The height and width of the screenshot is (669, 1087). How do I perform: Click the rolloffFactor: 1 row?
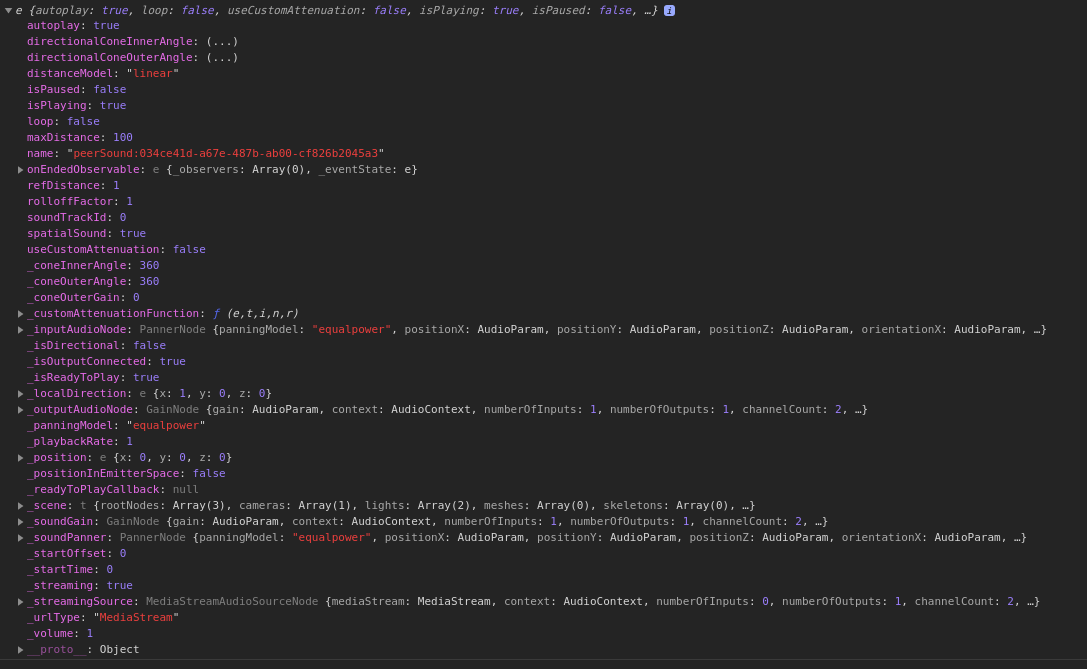(x=80, y=202)
